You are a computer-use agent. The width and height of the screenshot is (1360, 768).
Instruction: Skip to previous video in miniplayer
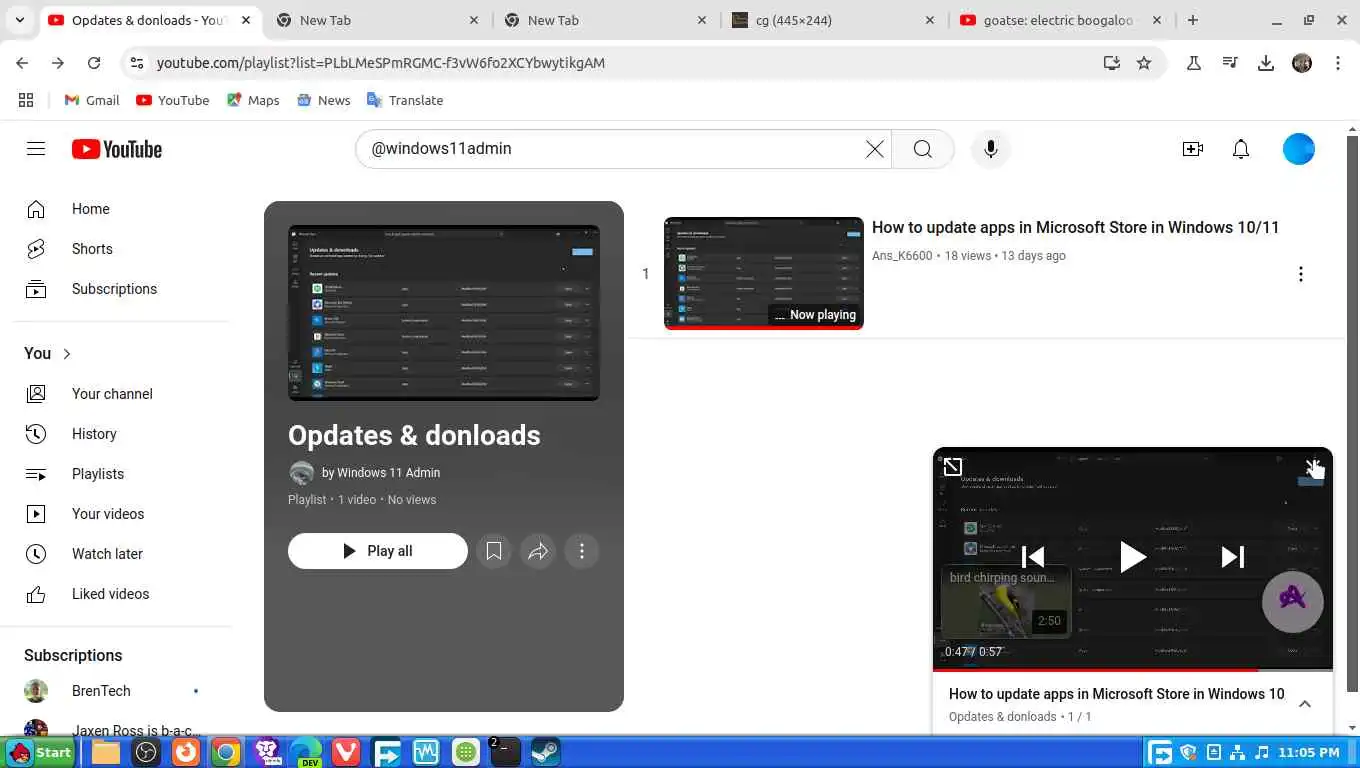coord(1033,557)
